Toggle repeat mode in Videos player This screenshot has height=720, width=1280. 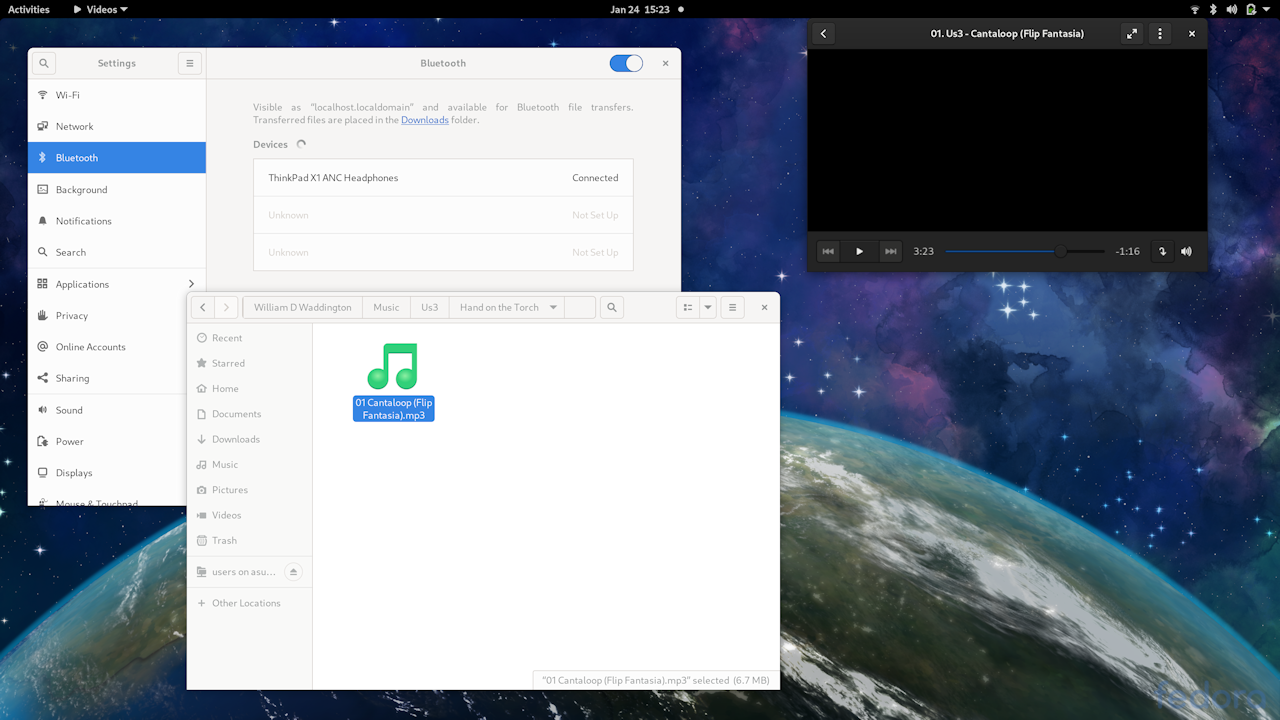pyautogui.click(x=1162, y=252)
